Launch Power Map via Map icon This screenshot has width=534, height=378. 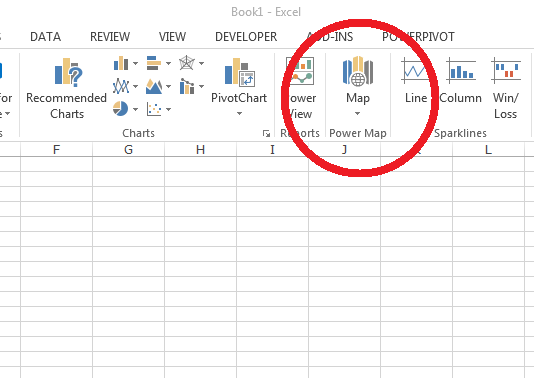click(358, 72)
